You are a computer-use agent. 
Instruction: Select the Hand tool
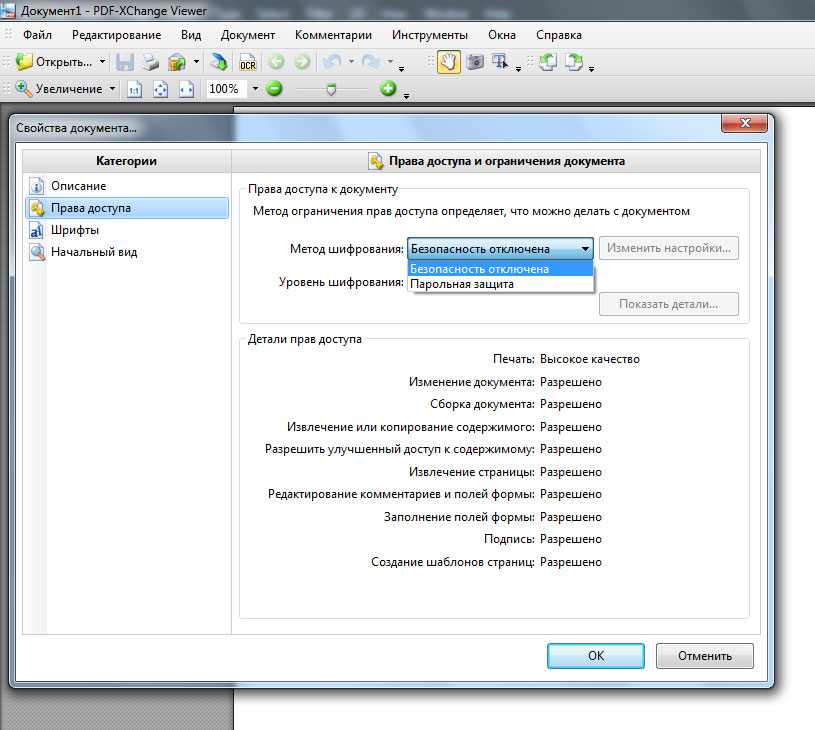(449, 62)
